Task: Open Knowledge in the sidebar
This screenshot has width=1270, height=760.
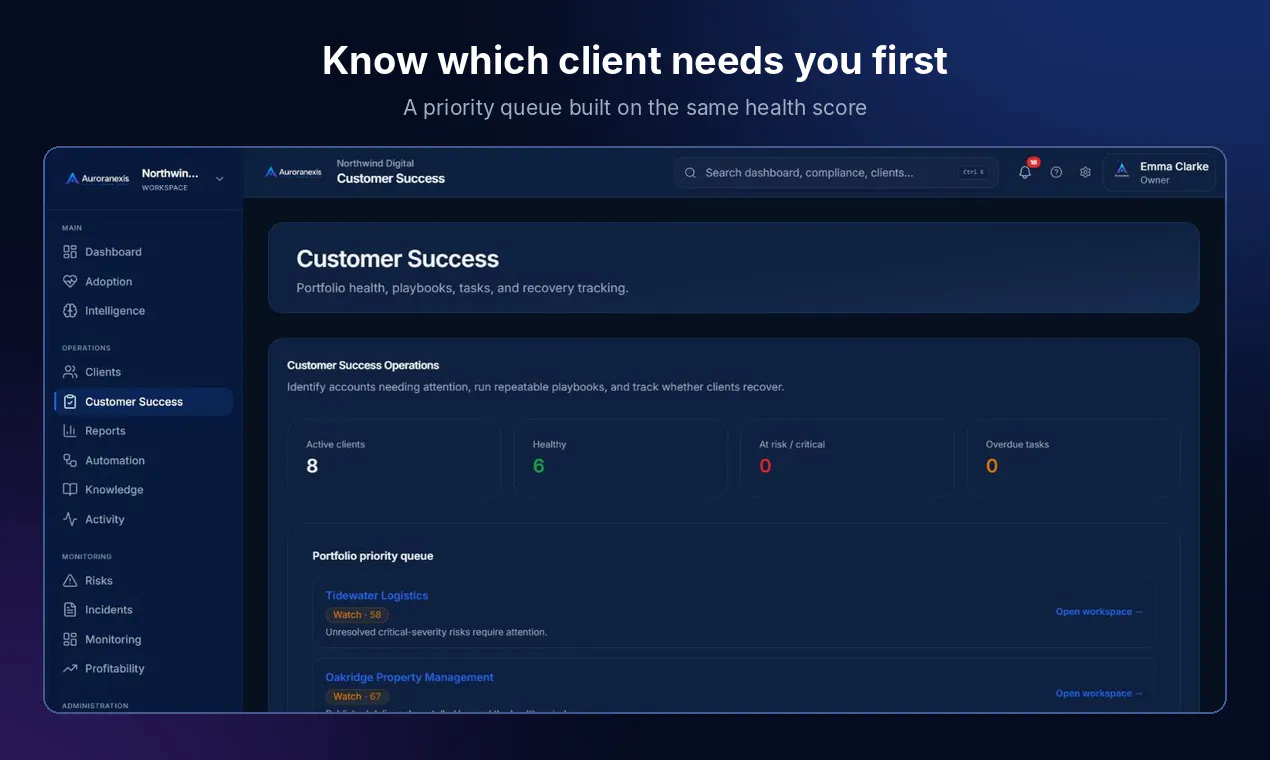Action: pos(143,490)
